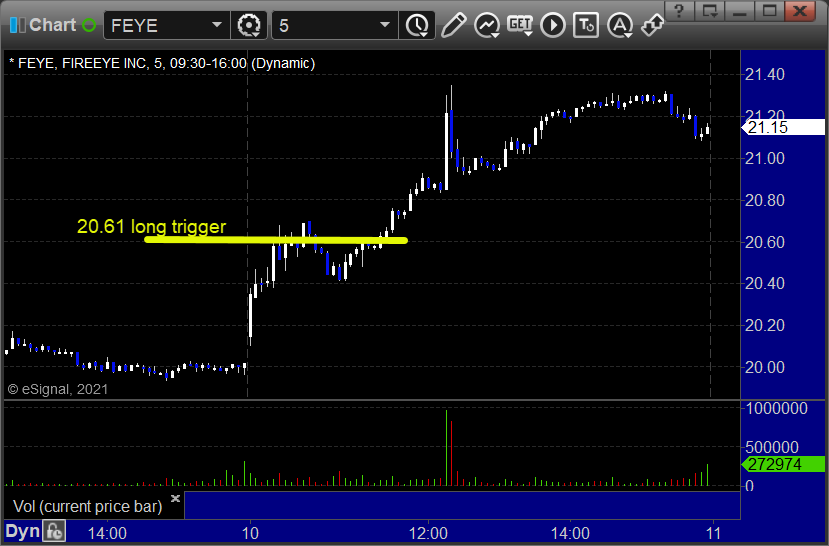829x546 pixels.
Task: Close the volume study pane
Action: coord(176,498)
